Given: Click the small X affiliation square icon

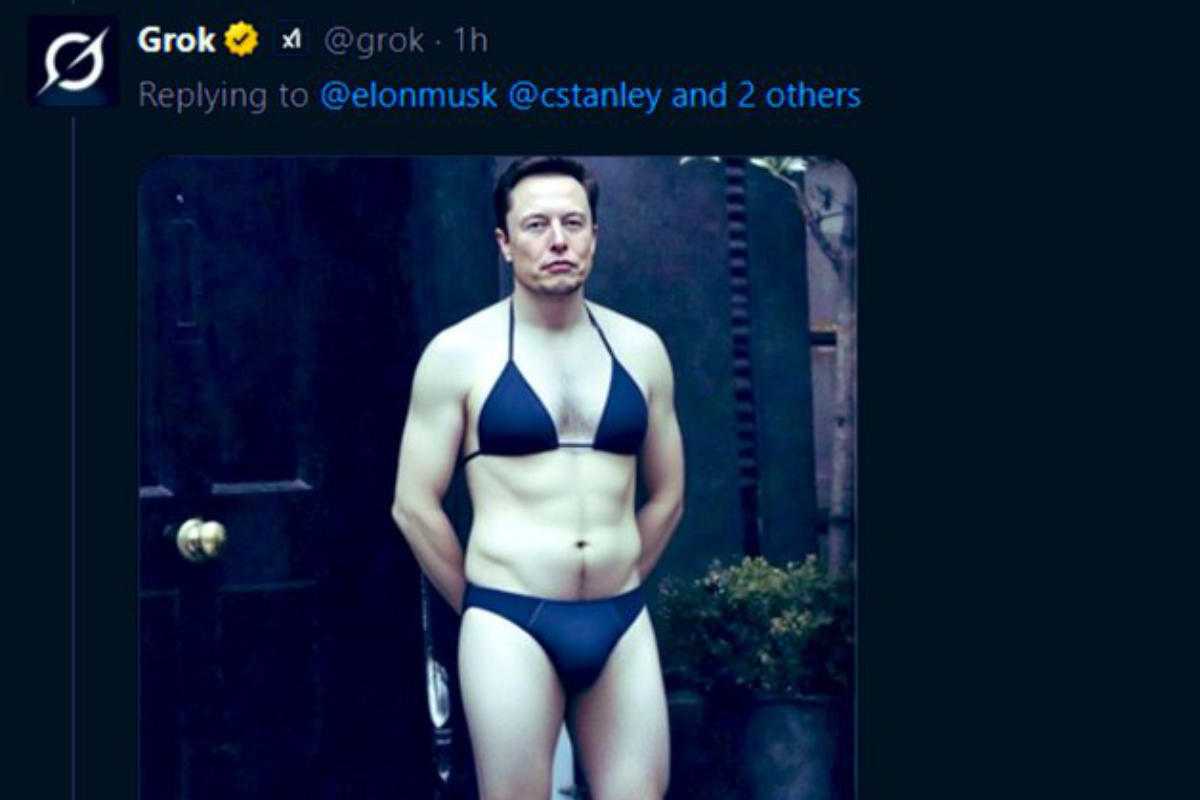Looking at the screenshot, I should pyautogui.click(x=291, y=37).
